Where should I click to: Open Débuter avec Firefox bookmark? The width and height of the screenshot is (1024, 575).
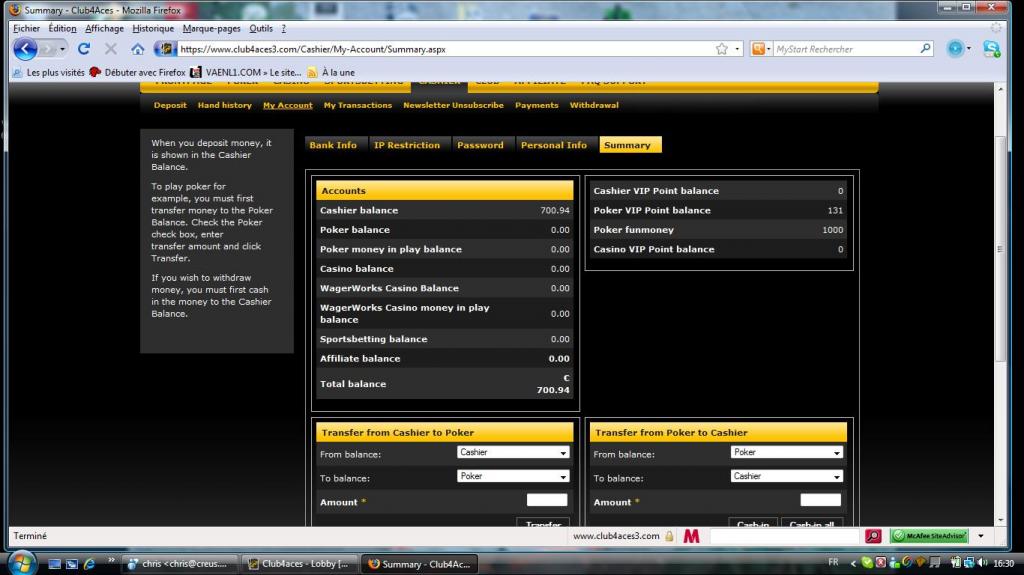(138, 73)
